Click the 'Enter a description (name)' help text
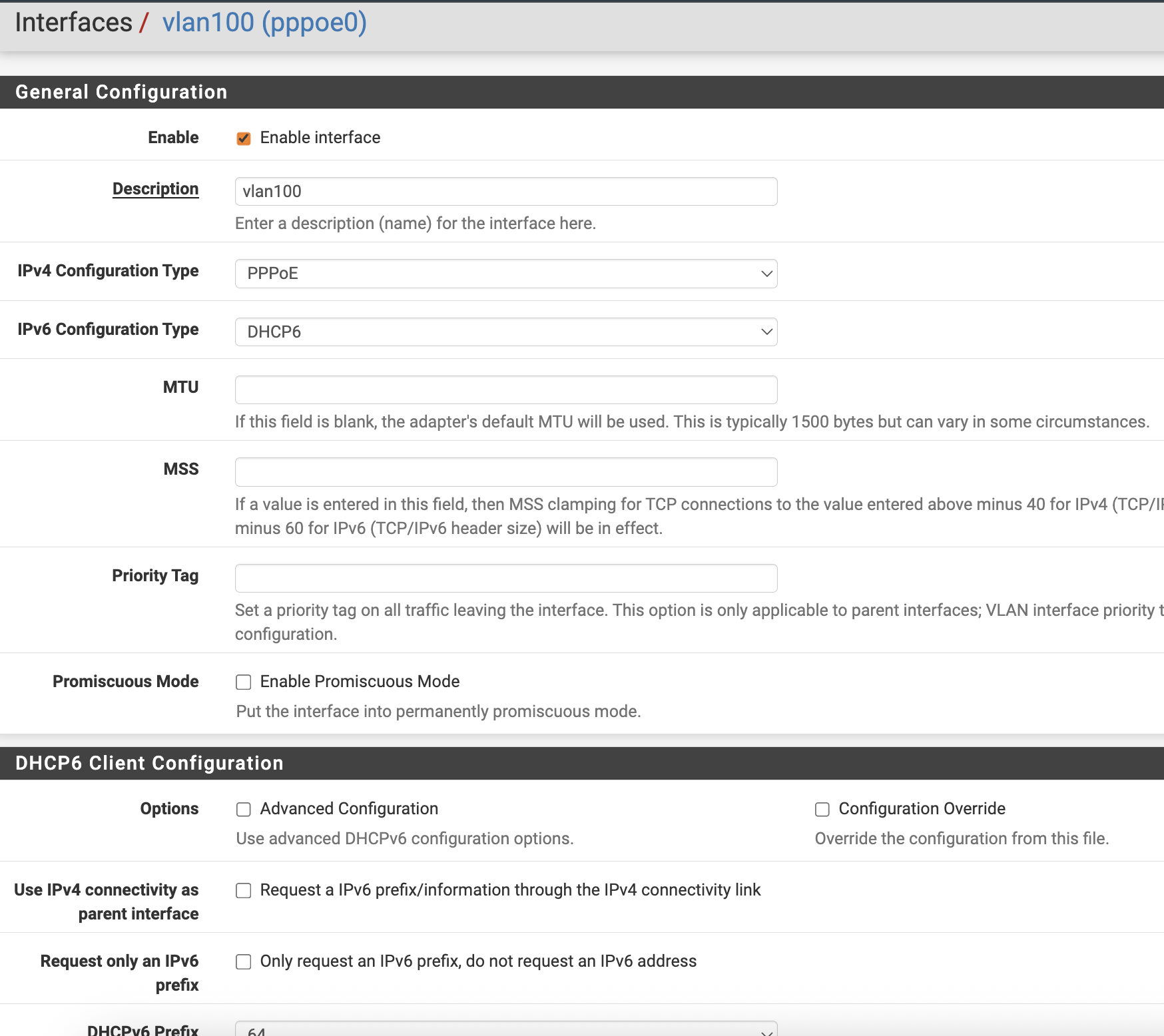 pyautogui.click(x=415, y=223)
